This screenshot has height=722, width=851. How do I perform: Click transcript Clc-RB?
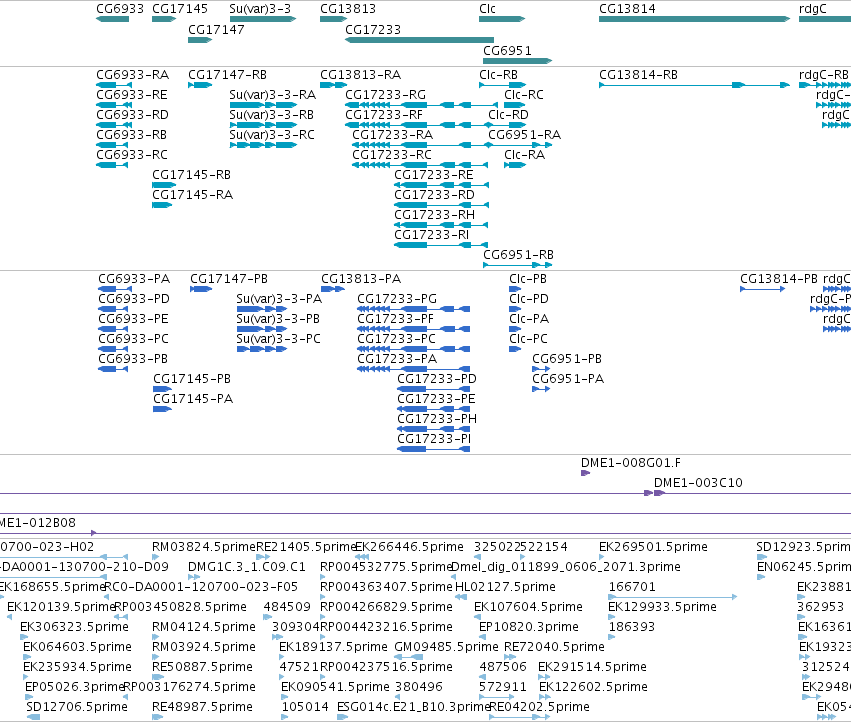[498, 75]
